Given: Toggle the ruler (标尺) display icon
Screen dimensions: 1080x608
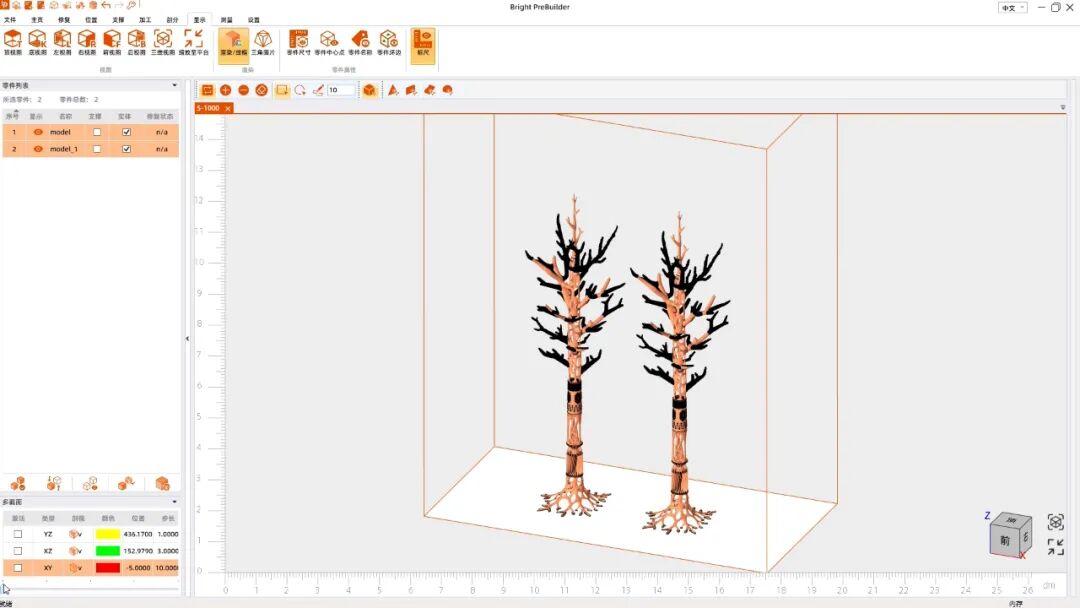Looking at the screenshot, I should 422,40.
